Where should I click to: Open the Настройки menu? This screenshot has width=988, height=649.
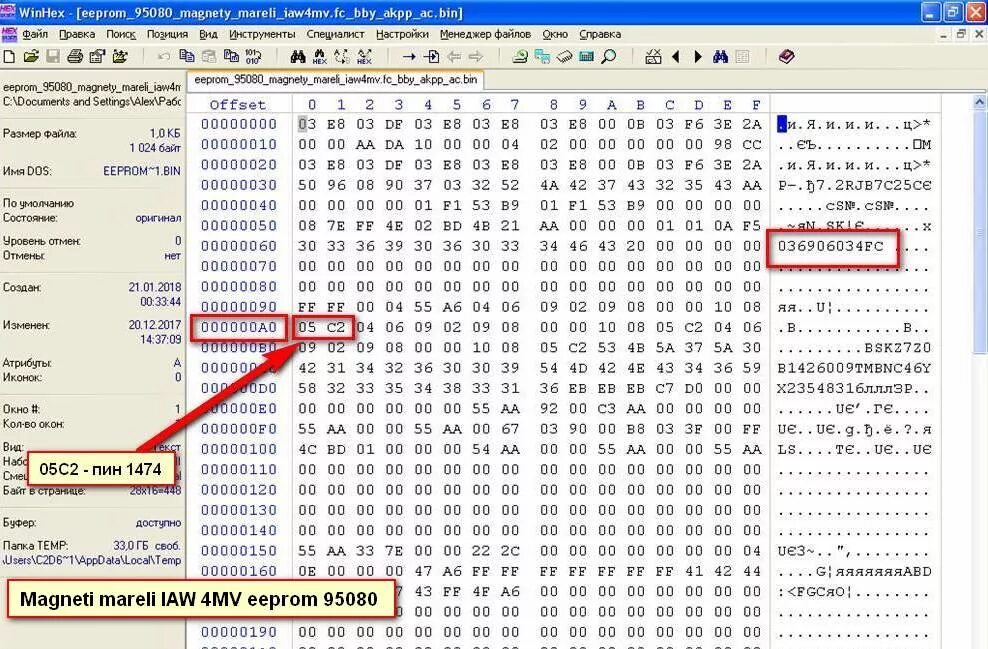402,34
